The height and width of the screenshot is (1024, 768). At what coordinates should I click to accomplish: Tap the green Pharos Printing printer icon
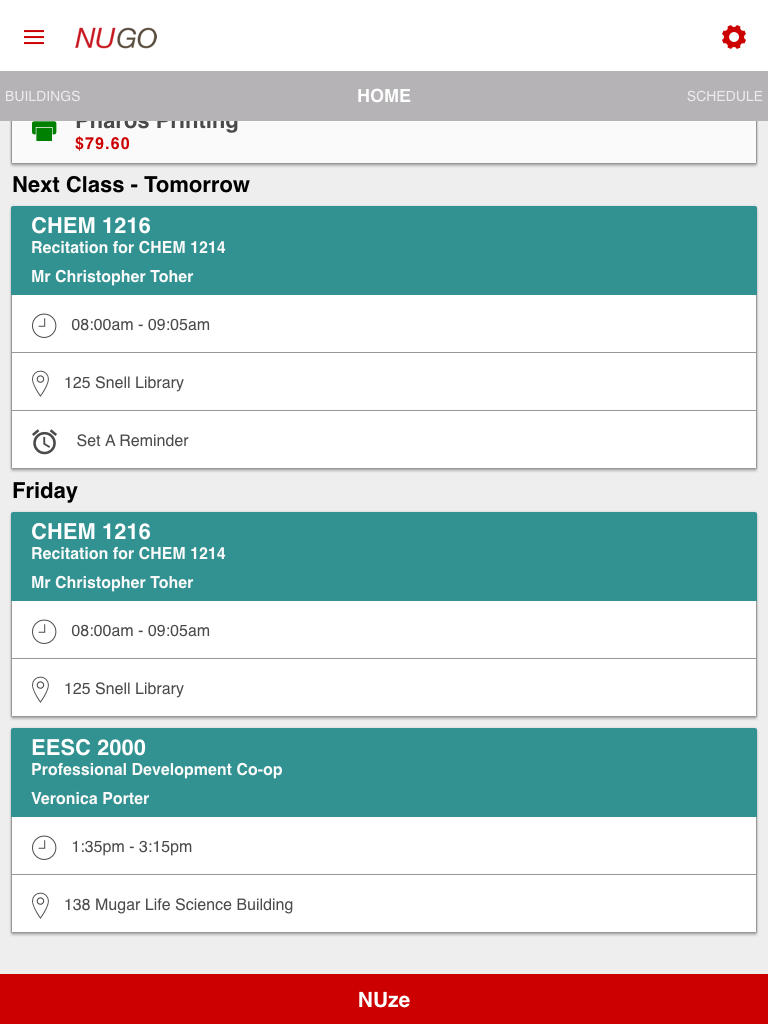pyautogui.click(x=44, y=131)
